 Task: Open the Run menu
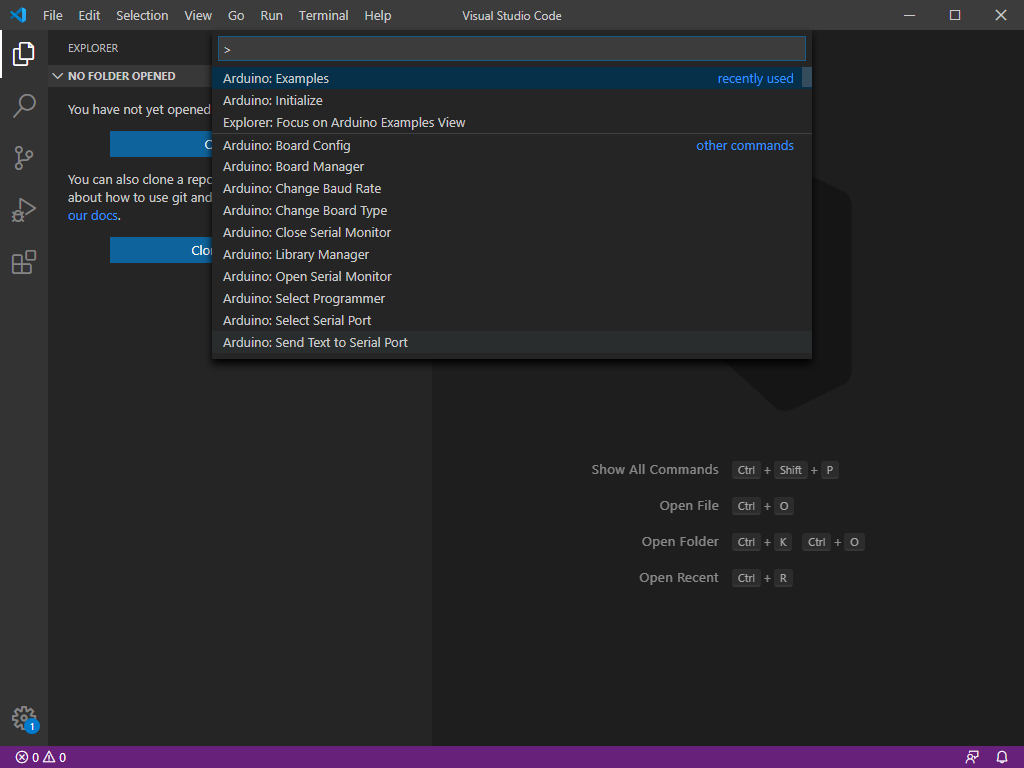tap(272, 15)
